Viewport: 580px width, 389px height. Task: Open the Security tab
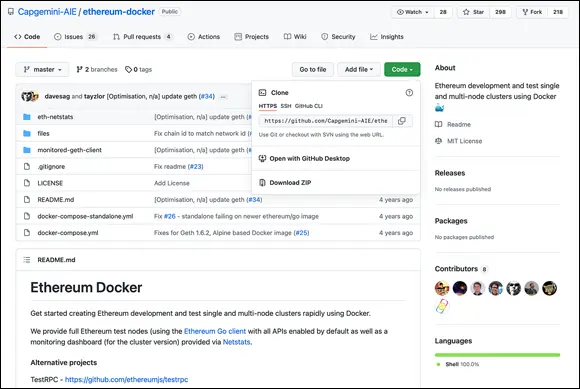[338, 37]
